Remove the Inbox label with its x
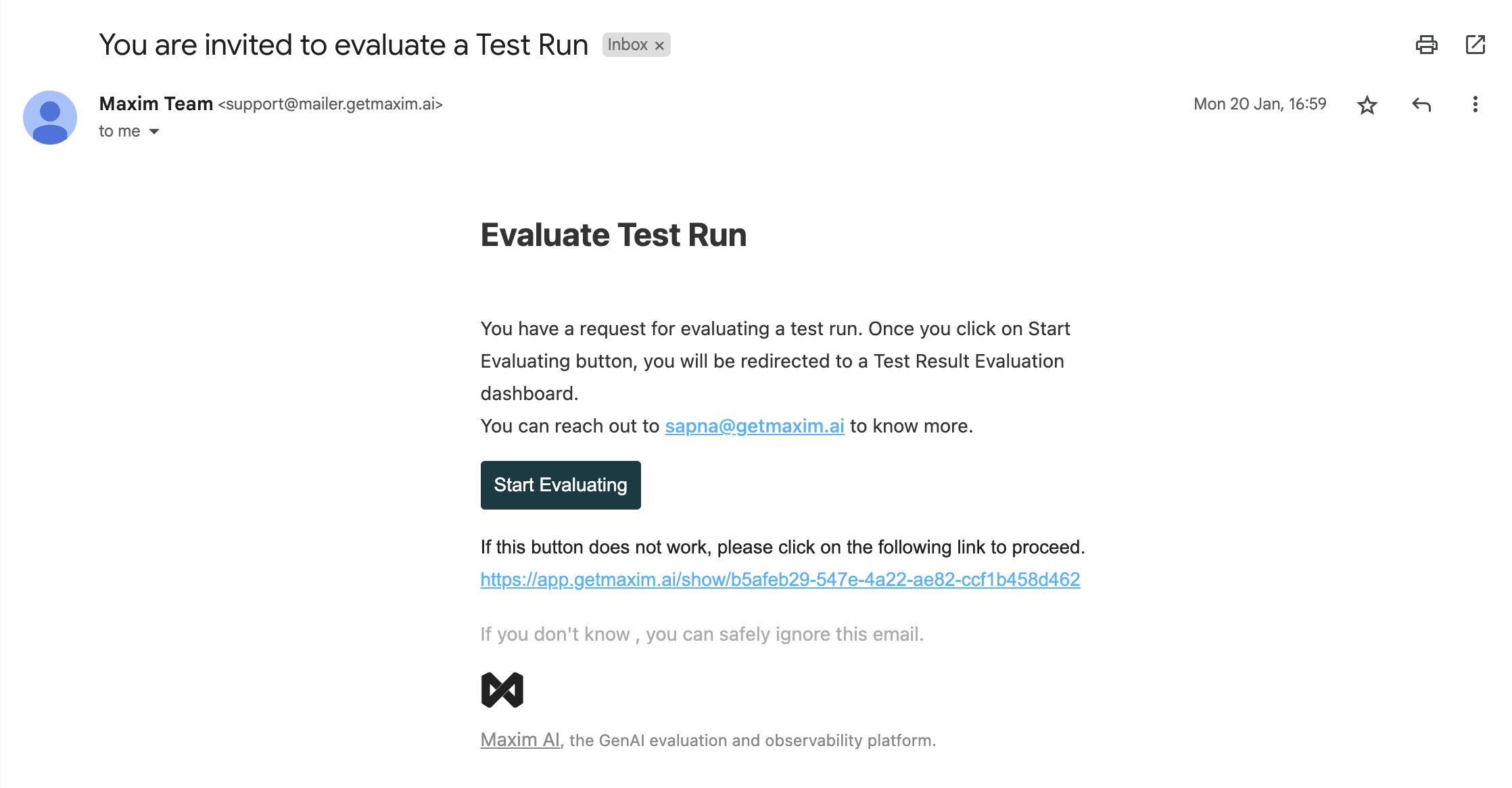Screen dimensions: 1512x788 click(659, 45)
